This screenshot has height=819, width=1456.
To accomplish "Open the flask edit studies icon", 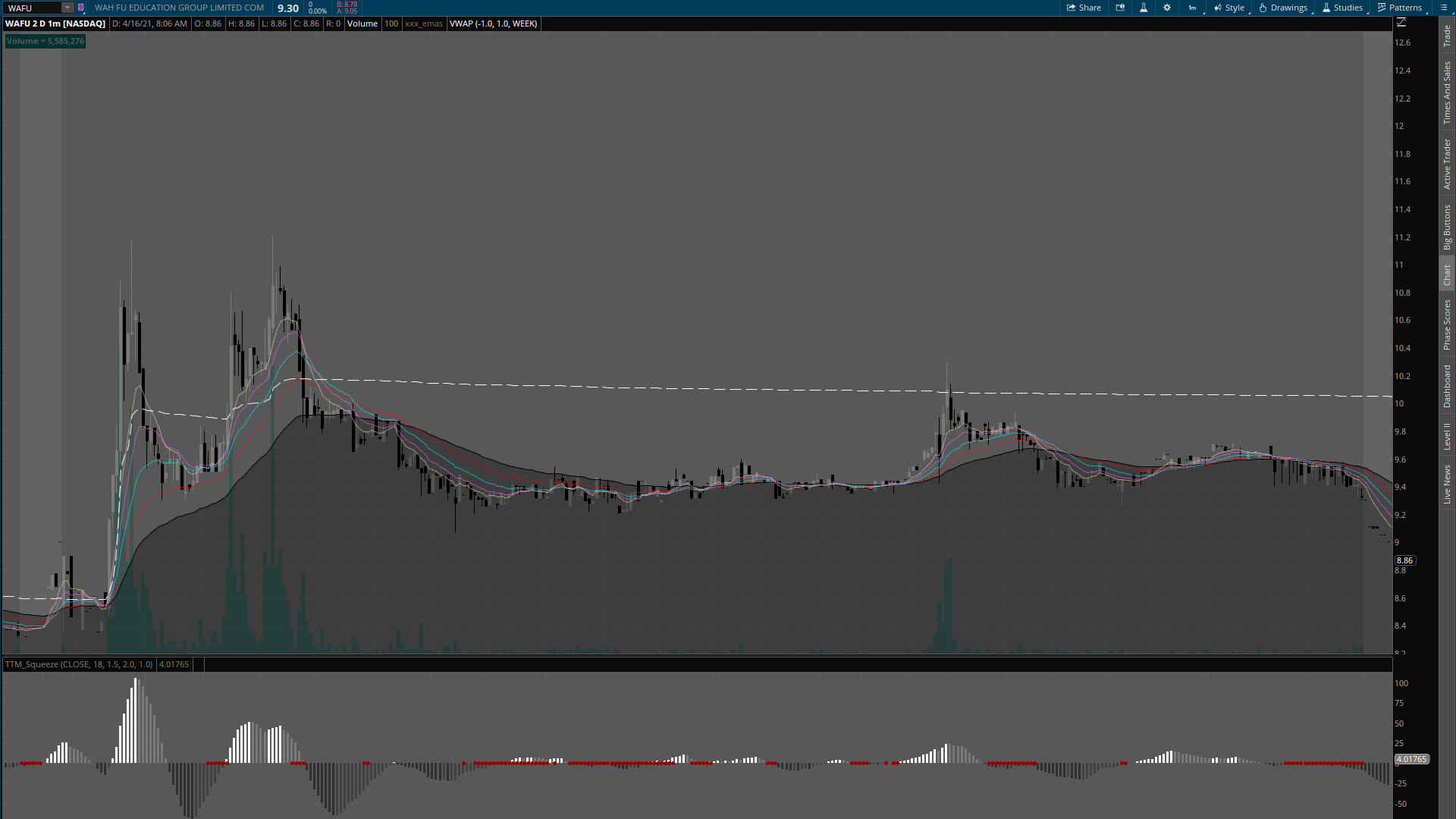I will coord(1144,8).
